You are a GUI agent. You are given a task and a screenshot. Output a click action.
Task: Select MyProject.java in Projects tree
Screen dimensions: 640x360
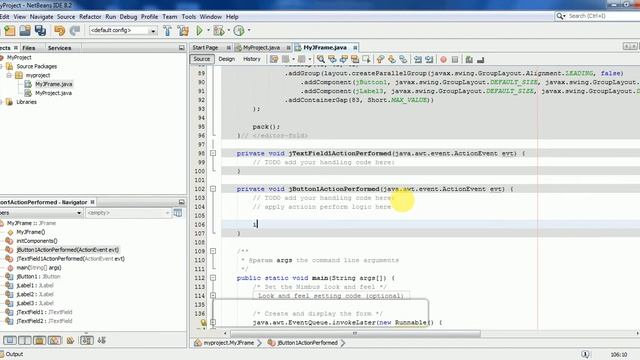pyautogui.click(x=53, y=93)
